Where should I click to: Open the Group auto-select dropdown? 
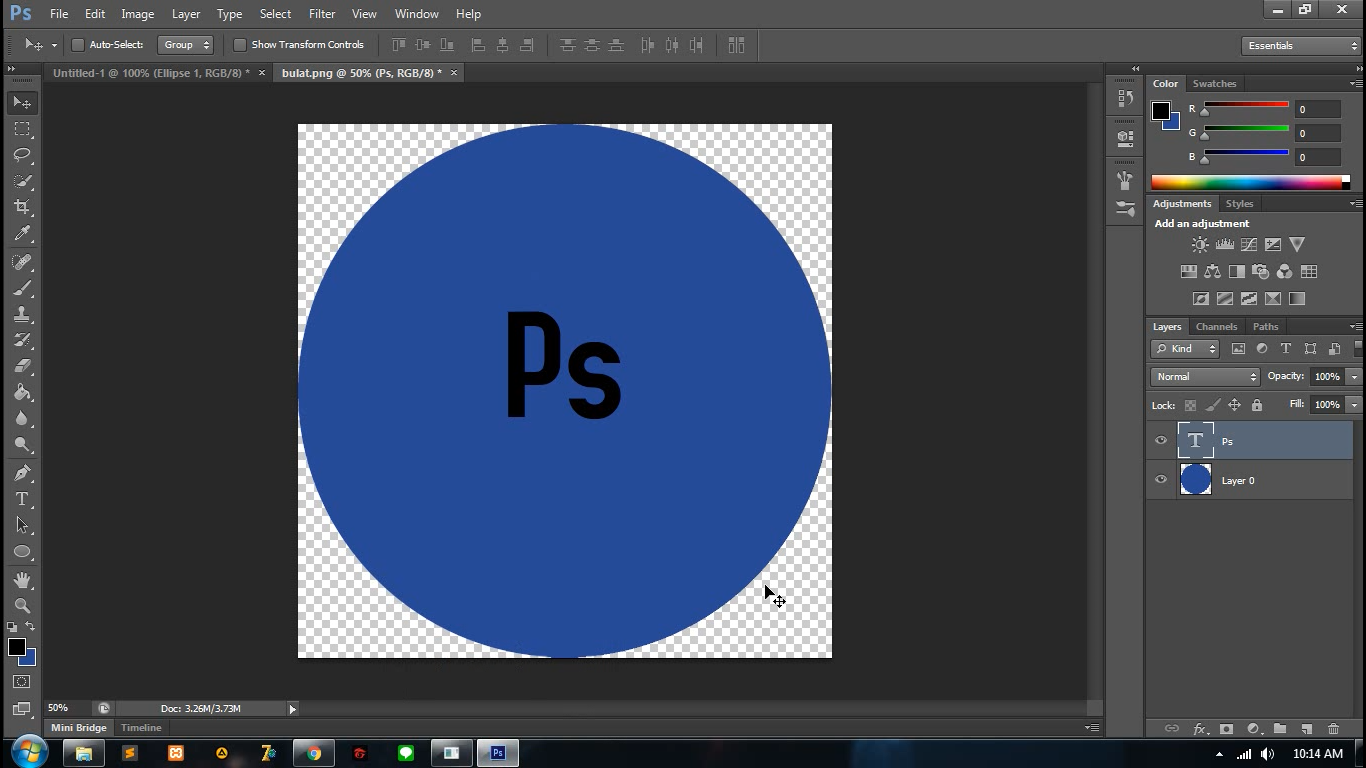(186, 45)
